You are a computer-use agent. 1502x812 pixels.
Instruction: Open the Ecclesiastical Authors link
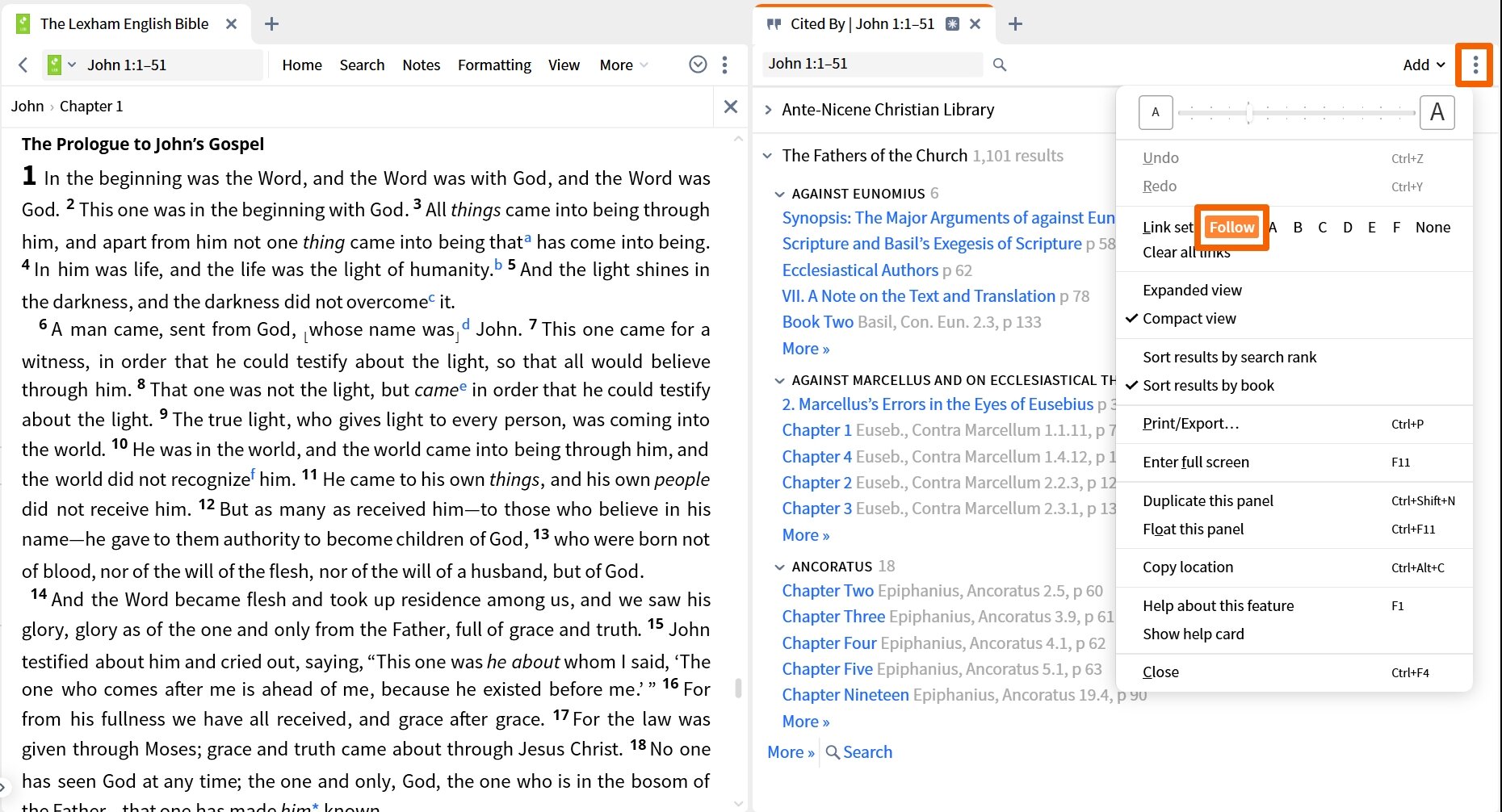(x=860, y=270)
